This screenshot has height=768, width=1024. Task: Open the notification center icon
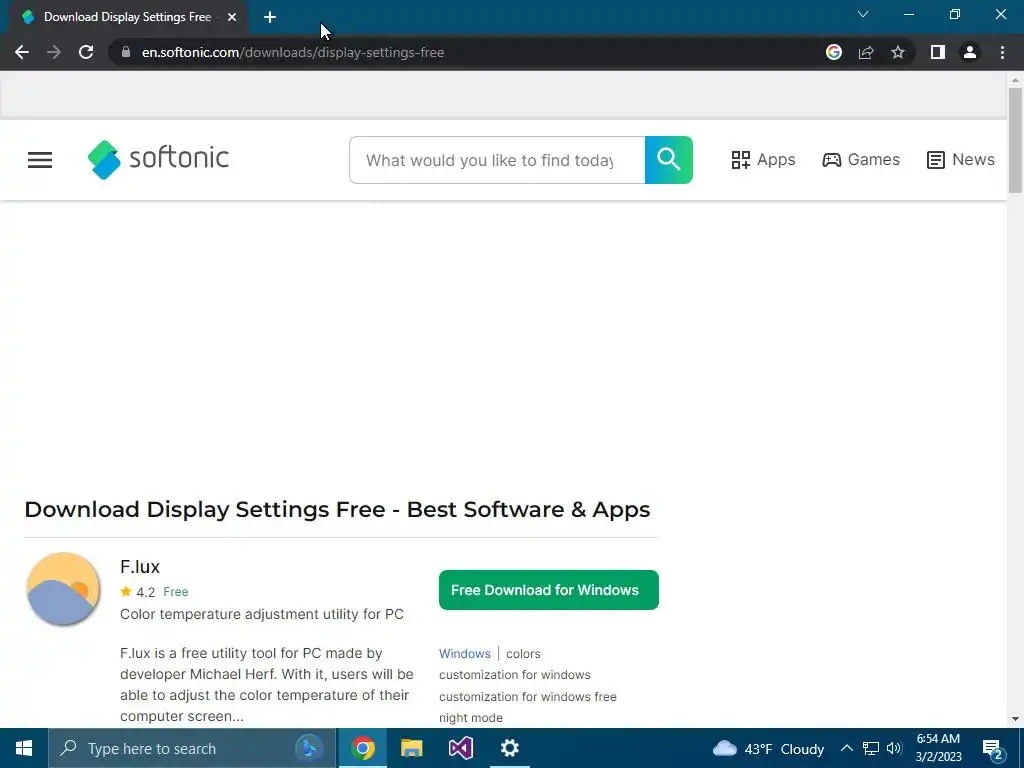pos(992,748)
